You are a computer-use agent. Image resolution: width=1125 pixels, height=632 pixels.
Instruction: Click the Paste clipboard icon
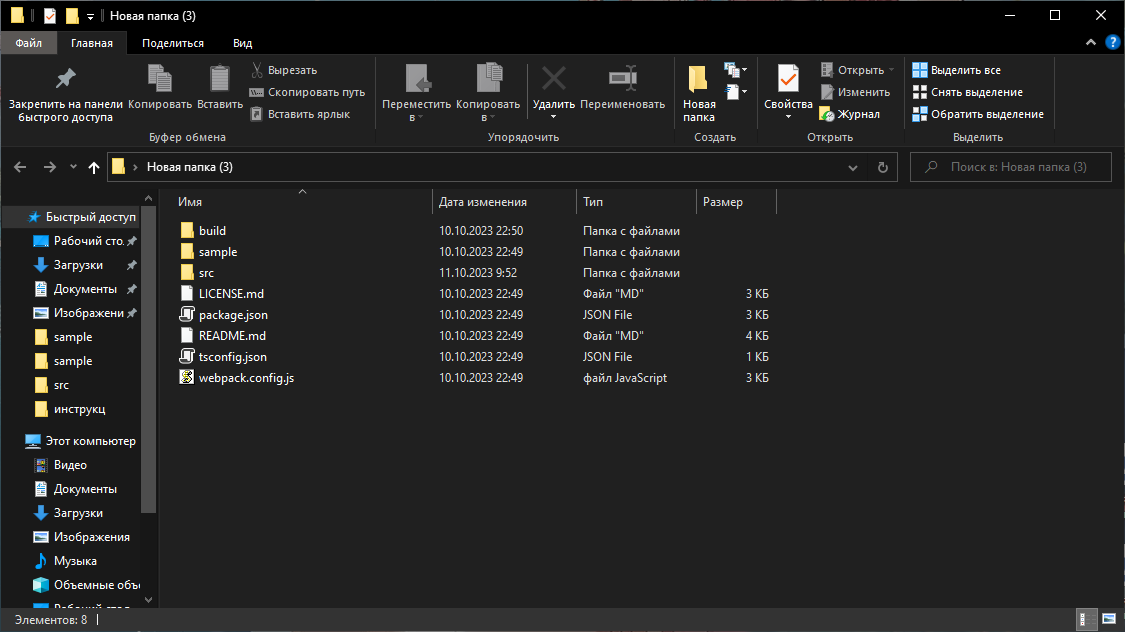point(219,79)
